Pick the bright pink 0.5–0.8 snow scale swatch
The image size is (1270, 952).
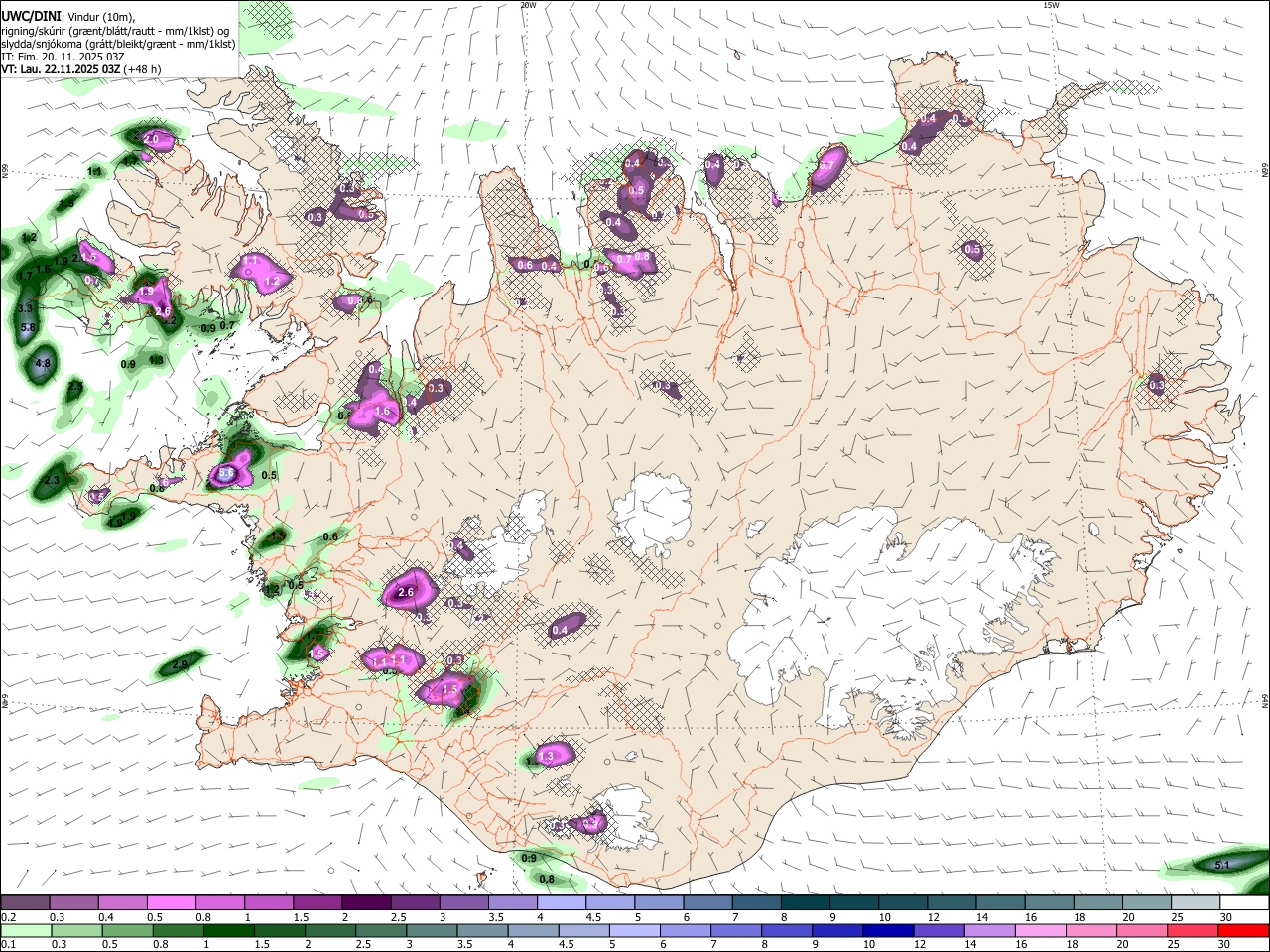(x=171, y=903)
